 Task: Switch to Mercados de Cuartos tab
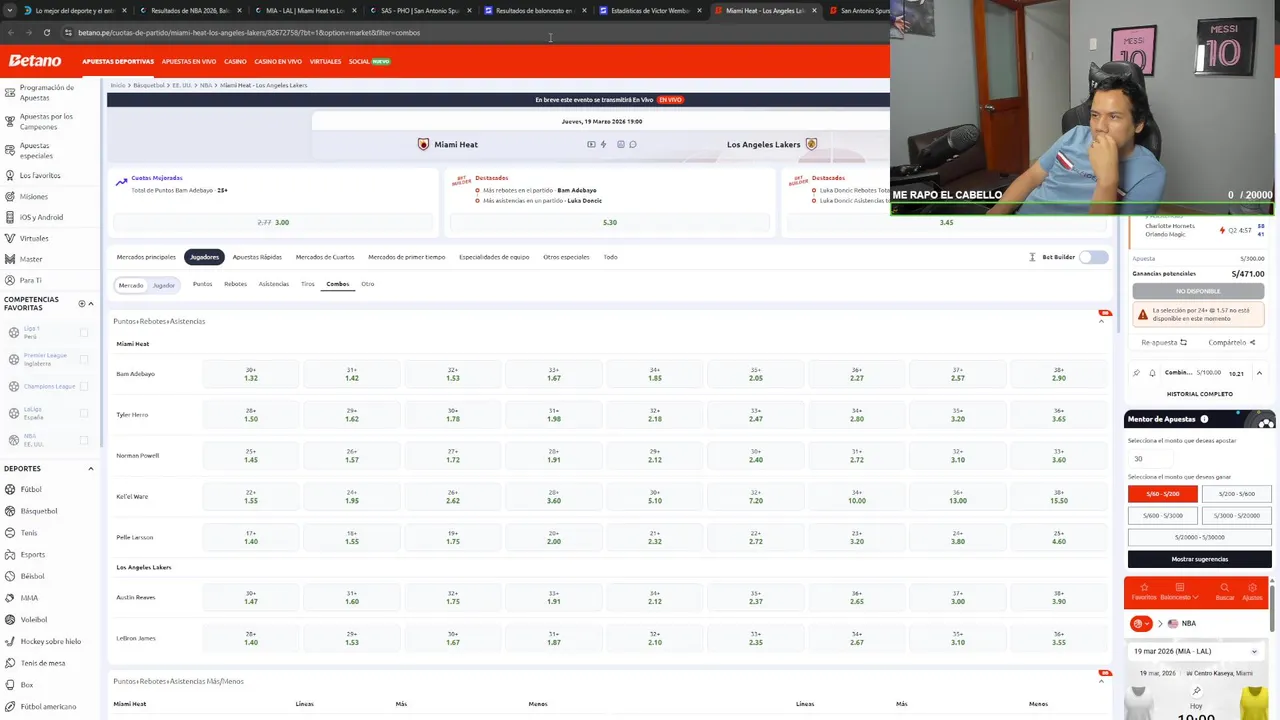(x=325, y=257)
